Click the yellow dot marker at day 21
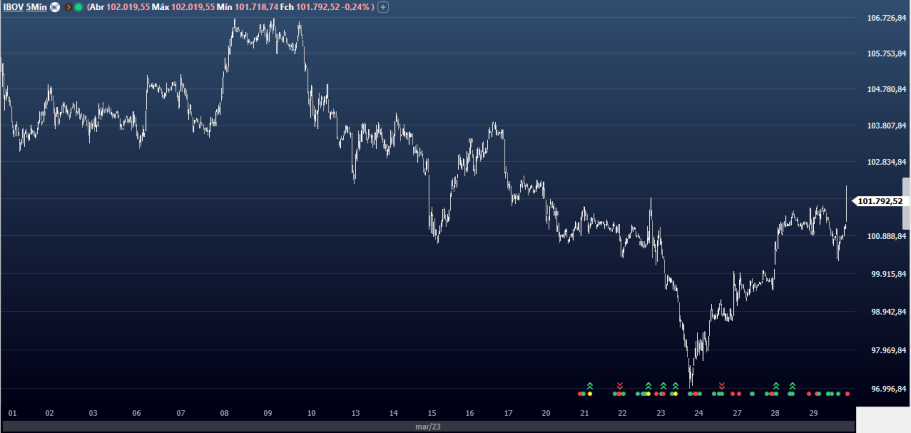 pyautogui.click(x=590, y=394)
